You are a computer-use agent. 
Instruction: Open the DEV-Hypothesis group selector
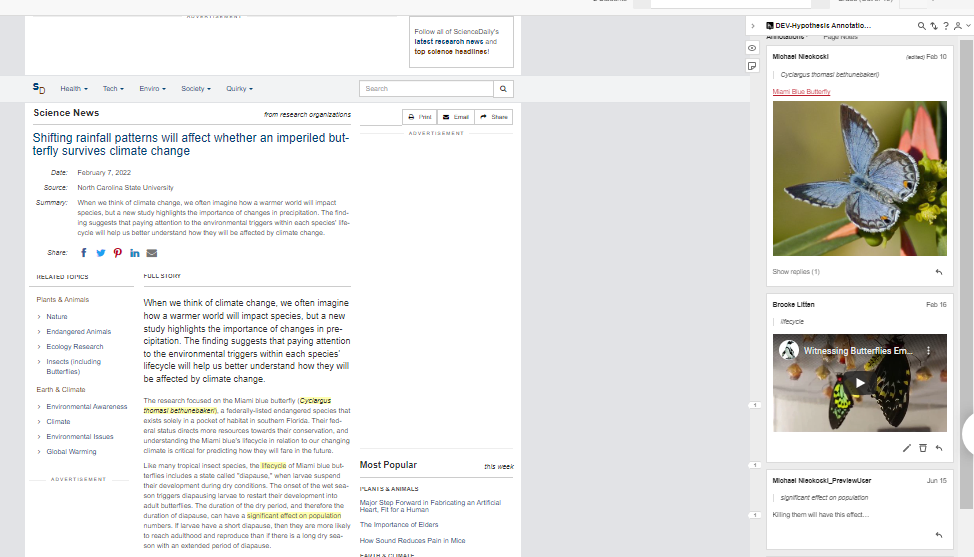(x=818, y=26)
